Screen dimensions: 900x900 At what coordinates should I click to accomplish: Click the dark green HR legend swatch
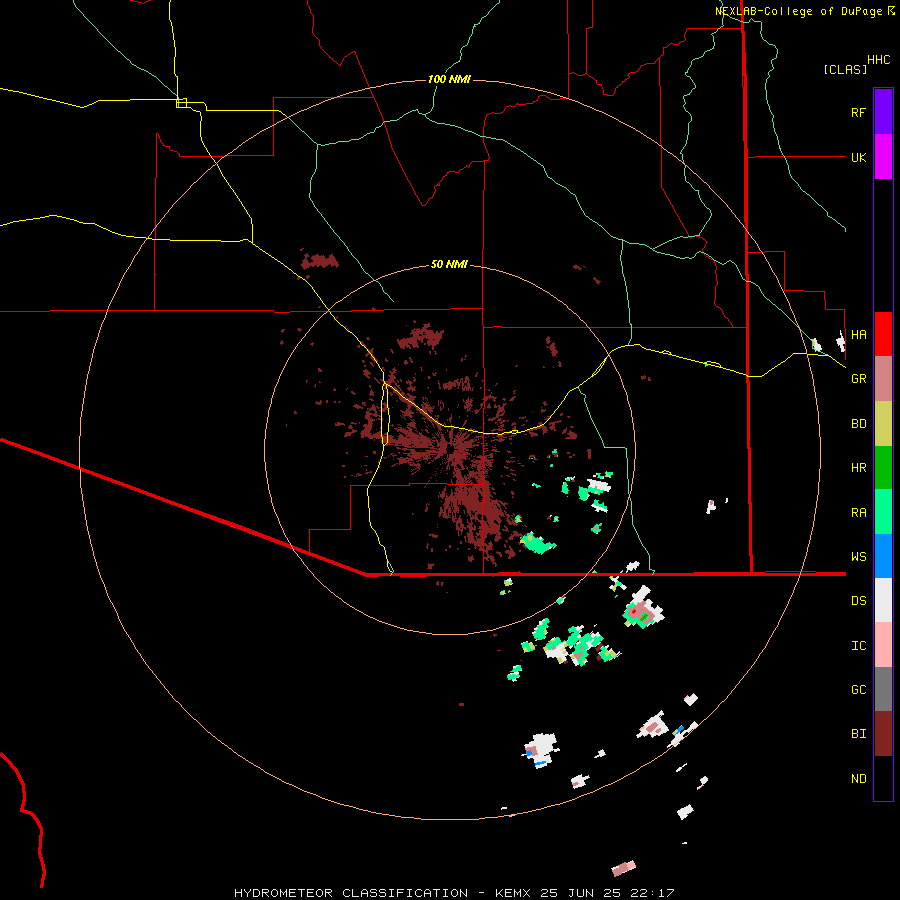[x=883, y=468]
